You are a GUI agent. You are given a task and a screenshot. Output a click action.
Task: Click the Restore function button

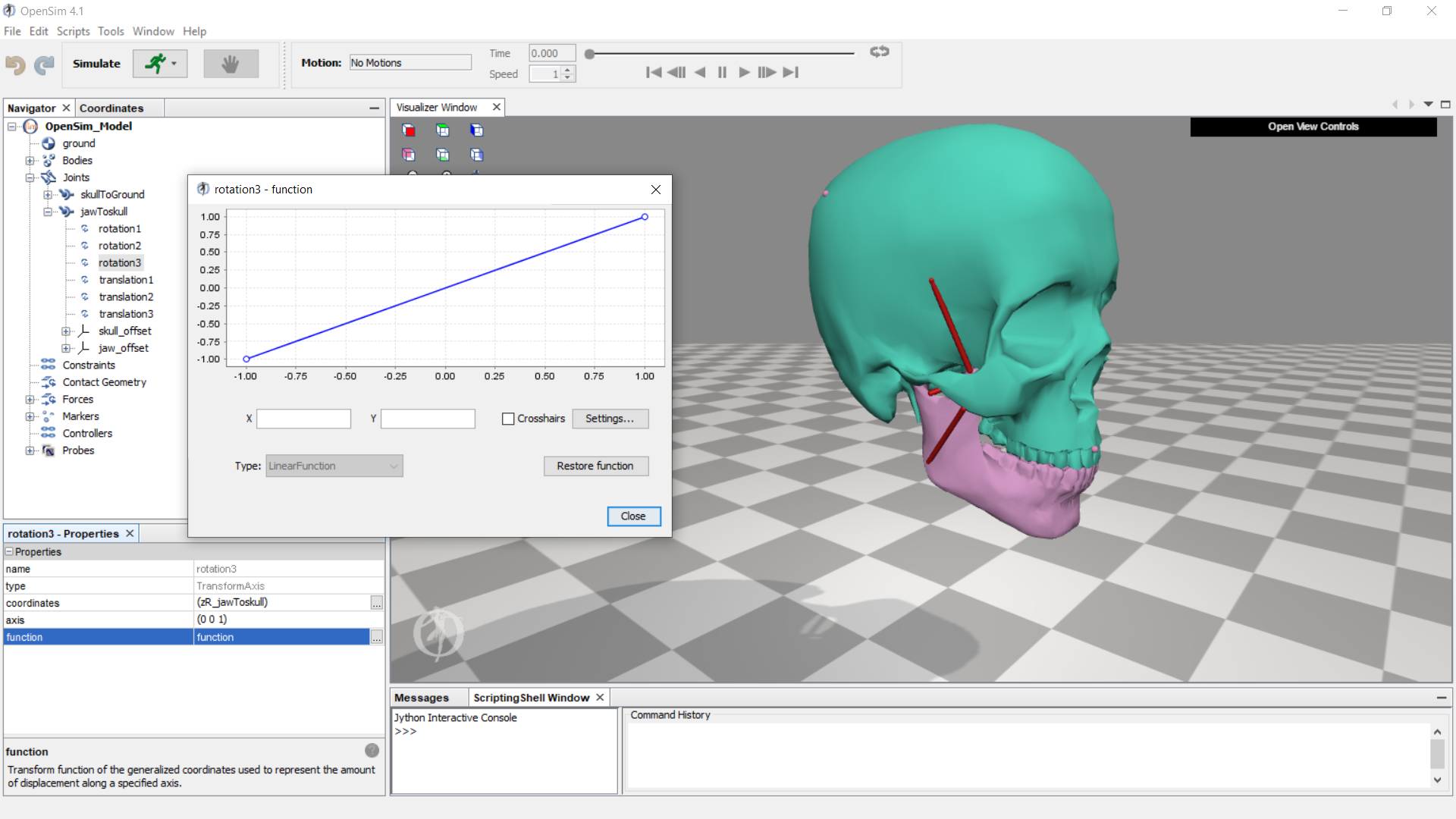pyautogui.click(x=595, y=466)
